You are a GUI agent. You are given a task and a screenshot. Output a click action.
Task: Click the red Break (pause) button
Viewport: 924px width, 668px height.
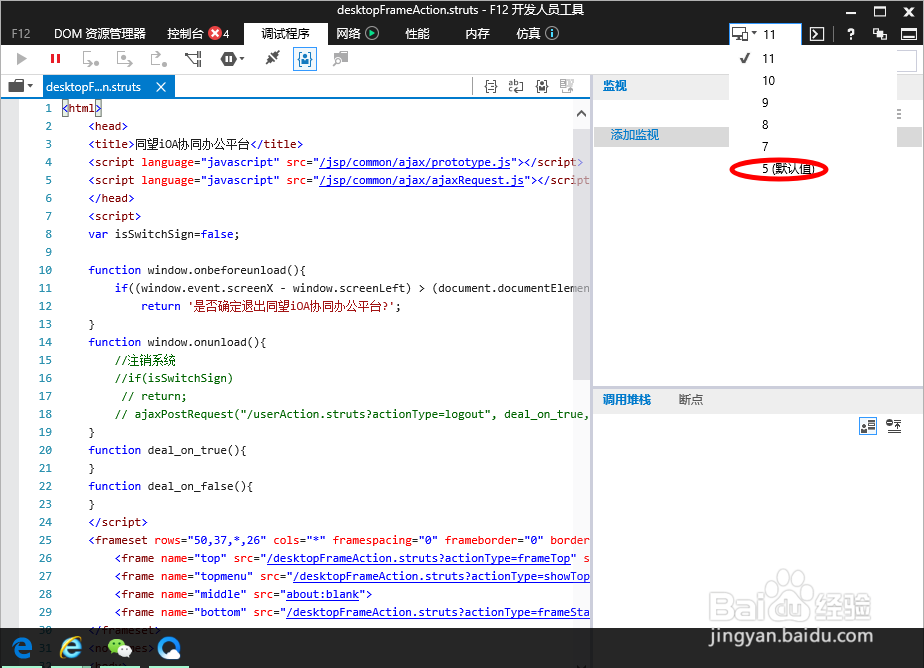pos(55,58)
